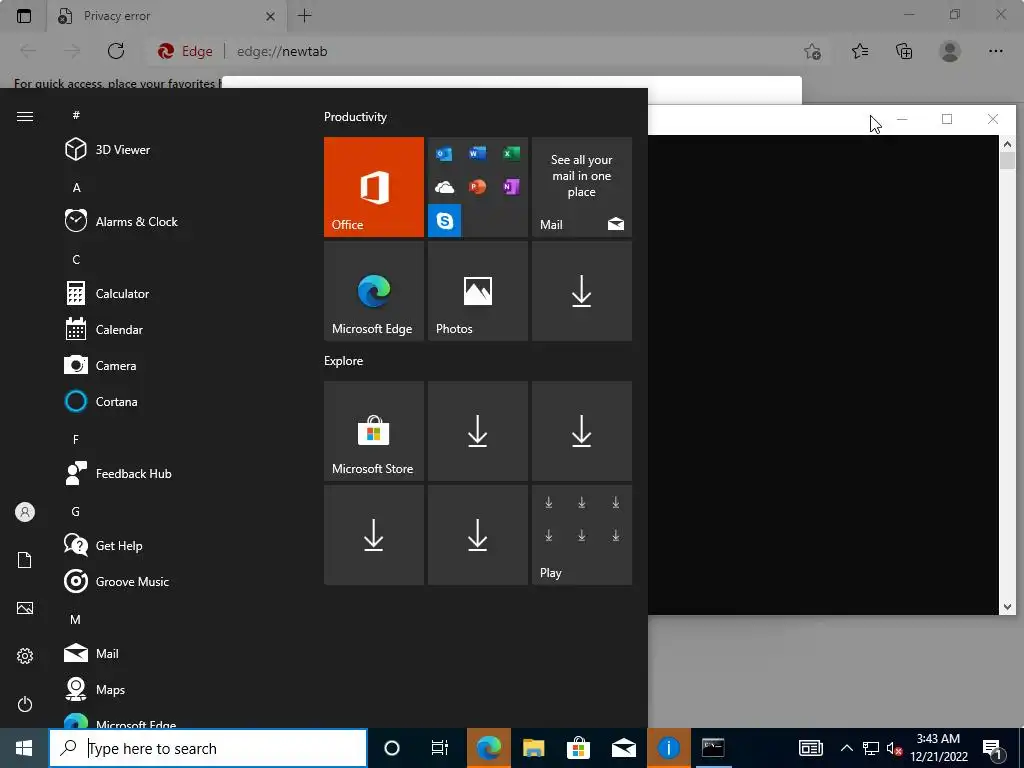Open the notification Action Center

[x=993, y=748]
